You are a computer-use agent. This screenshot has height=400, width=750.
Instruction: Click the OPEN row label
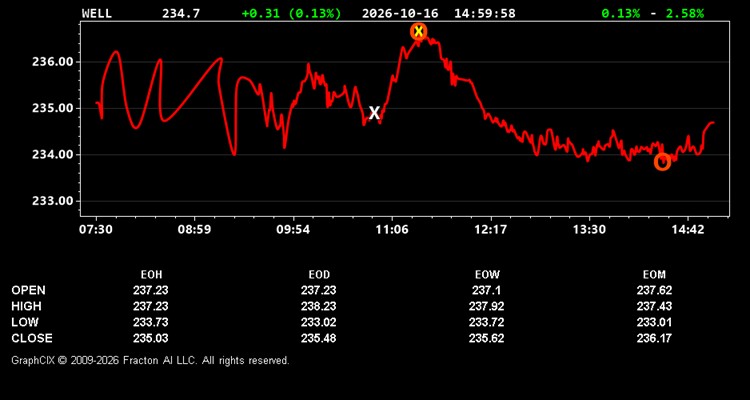(x=29, y=290)
